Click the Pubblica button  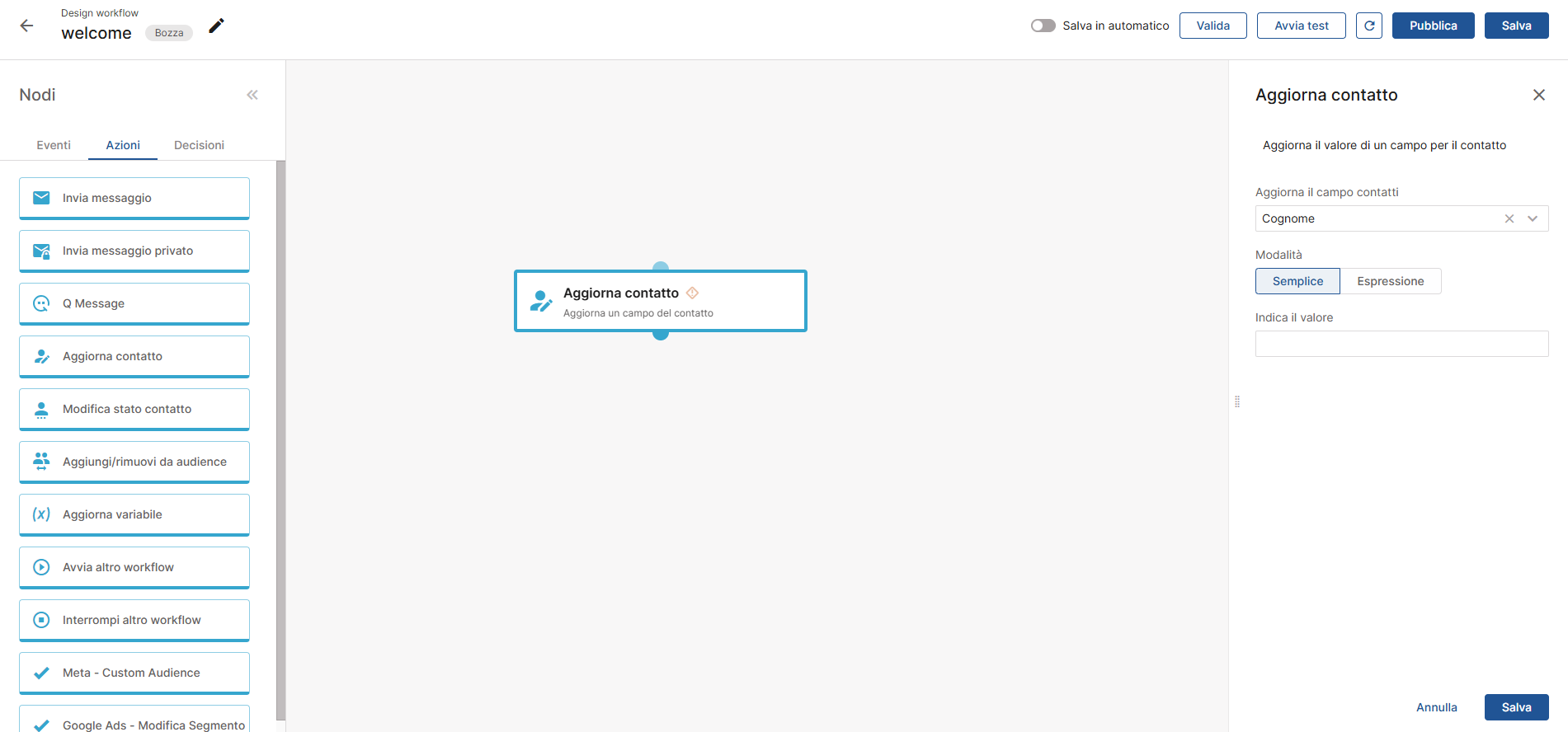1433,26
